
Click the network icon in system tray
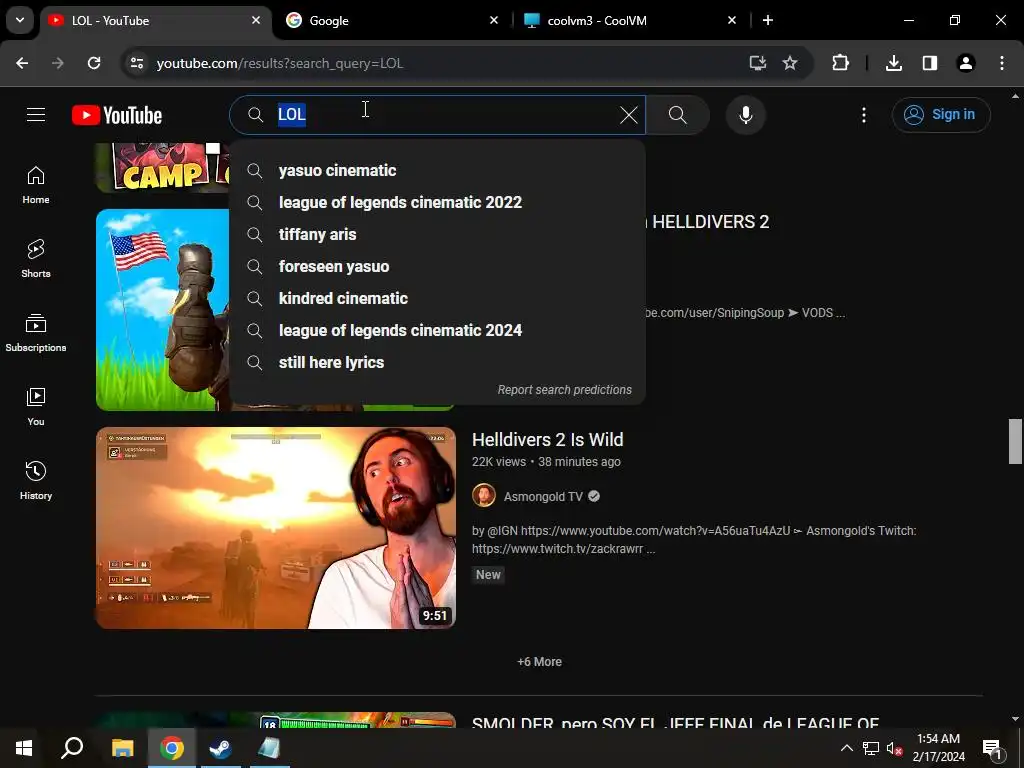click(871, 748)
